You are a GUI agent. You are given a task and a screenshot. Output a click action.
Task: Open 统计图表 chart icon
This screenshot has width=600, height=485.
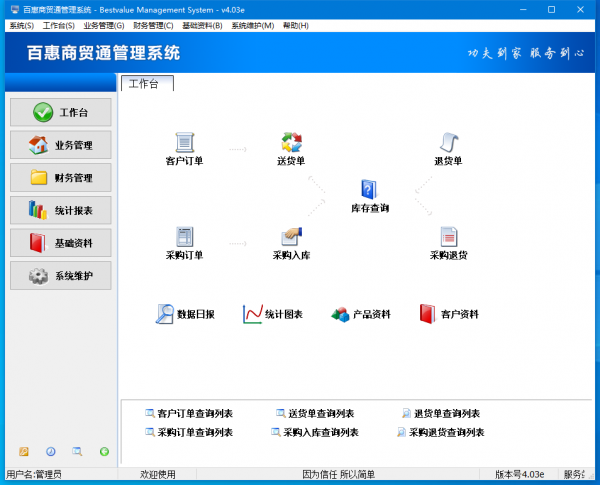point(253,314)
